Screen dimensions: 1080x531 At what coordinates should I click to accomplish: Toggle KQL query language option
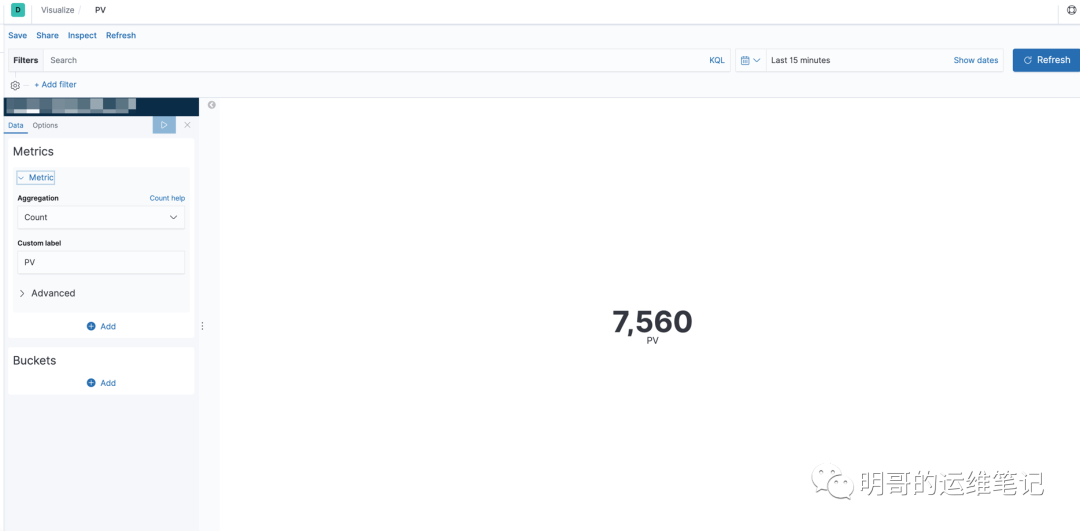click(x=716, y=60)
